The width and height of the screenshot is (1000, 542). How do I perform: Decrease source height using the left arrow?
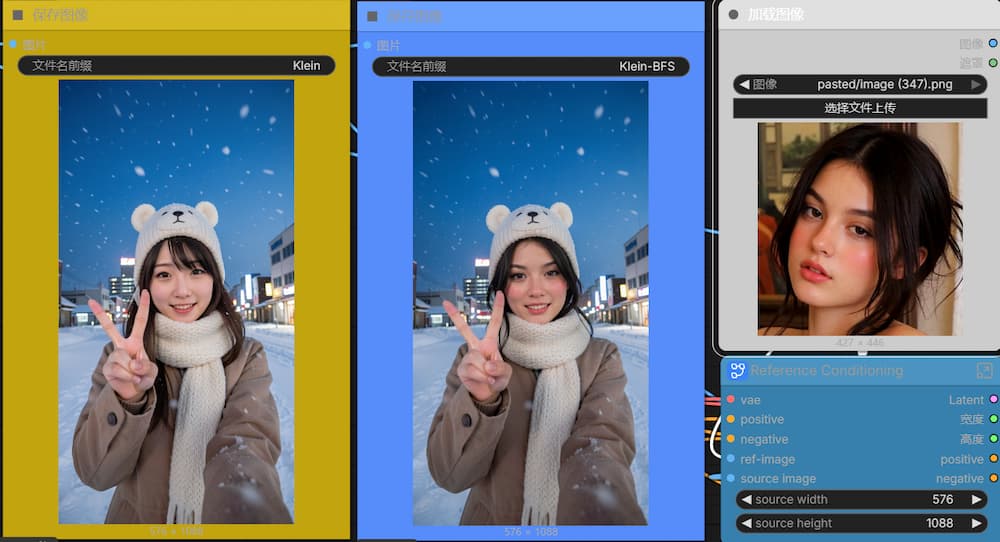[x=744, y=523]
